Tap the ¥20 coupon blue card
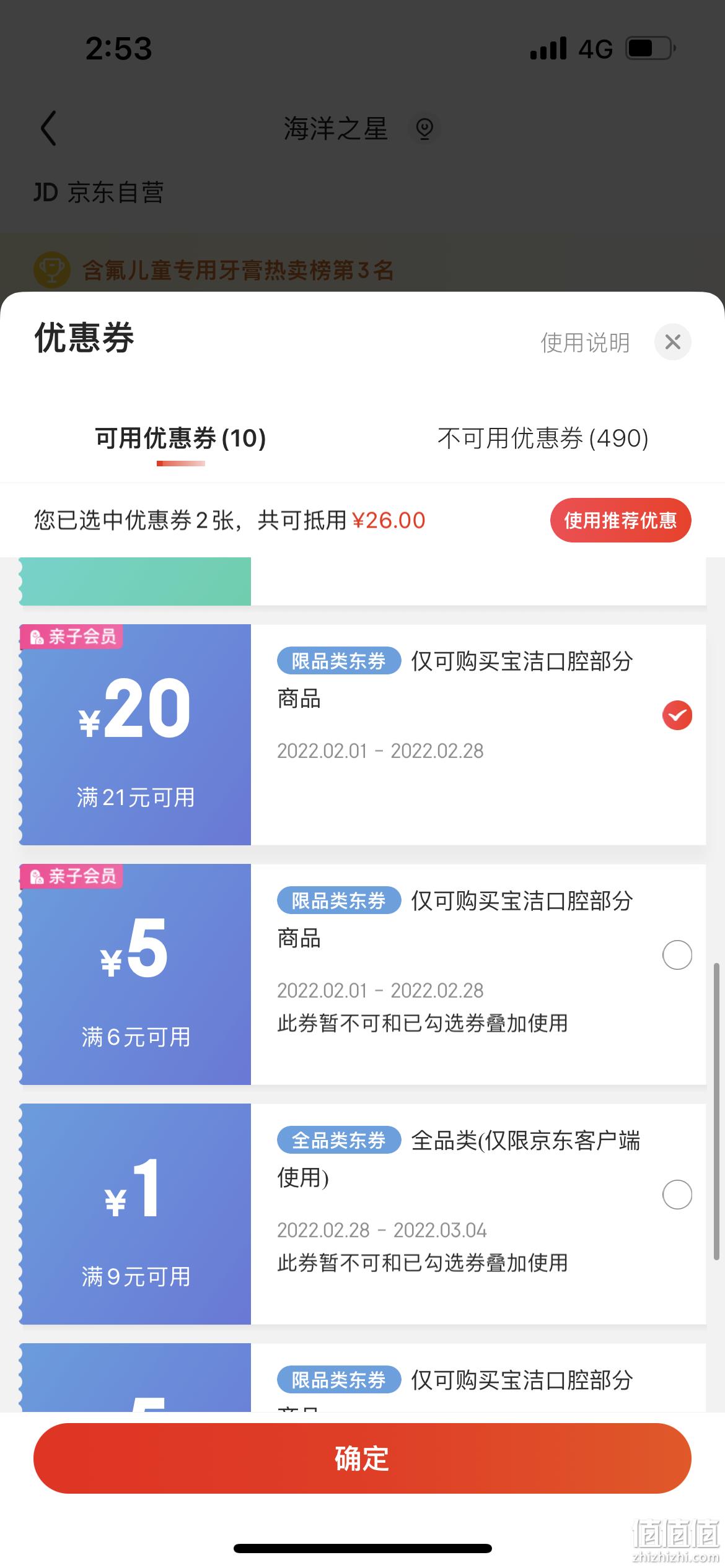Viewport: 725px width, 1568px height. tap(135, 734)
